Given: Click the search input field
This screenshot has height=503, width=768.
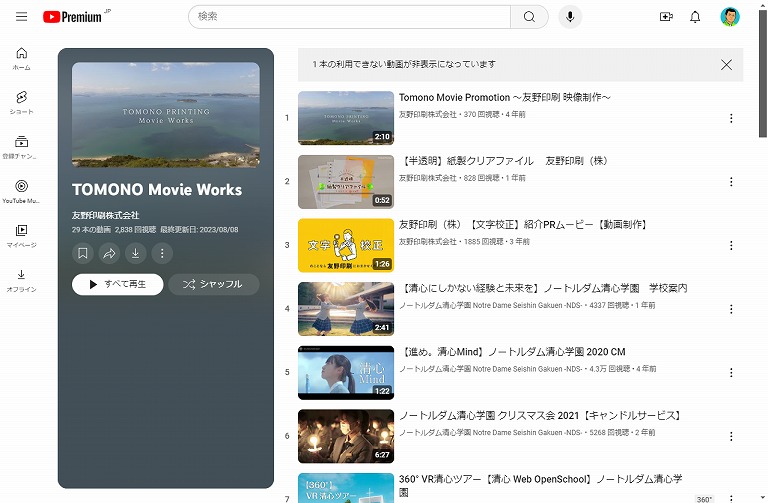Looking at the screenshot, I should click(x=350, y=17).
